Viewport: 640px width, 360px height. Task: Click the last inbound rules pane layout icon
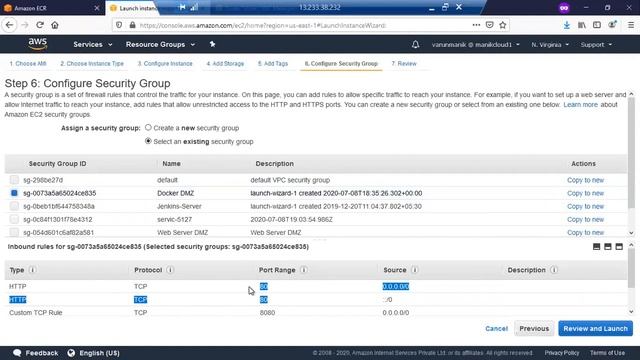[x=619, y=247]
